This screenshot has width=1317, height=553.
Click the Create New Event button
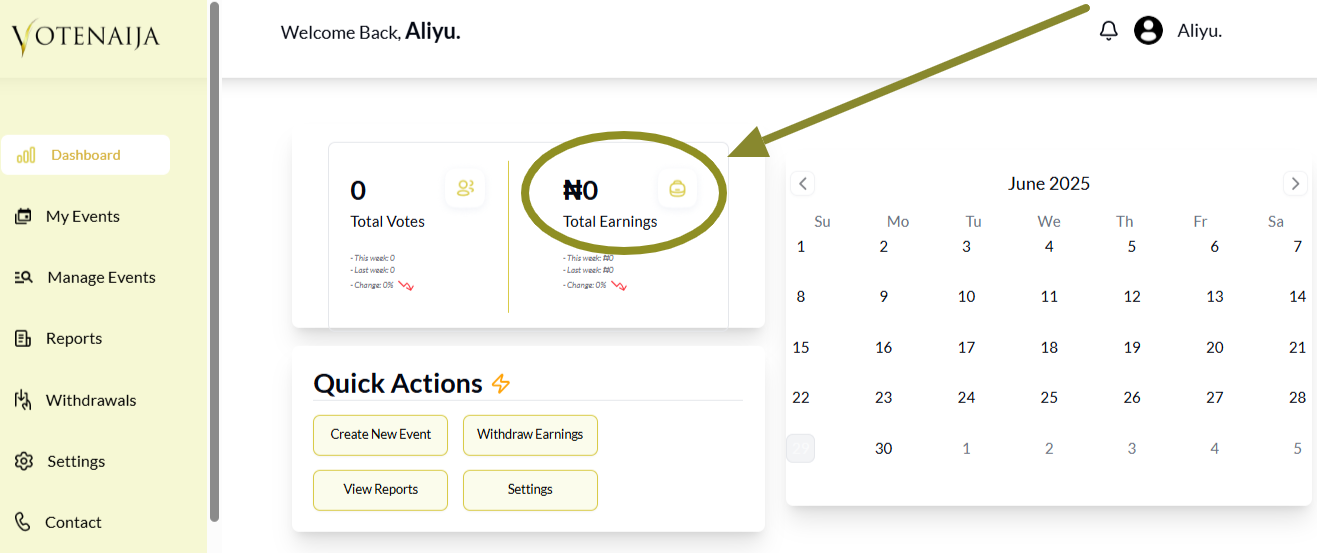point(381,435)
